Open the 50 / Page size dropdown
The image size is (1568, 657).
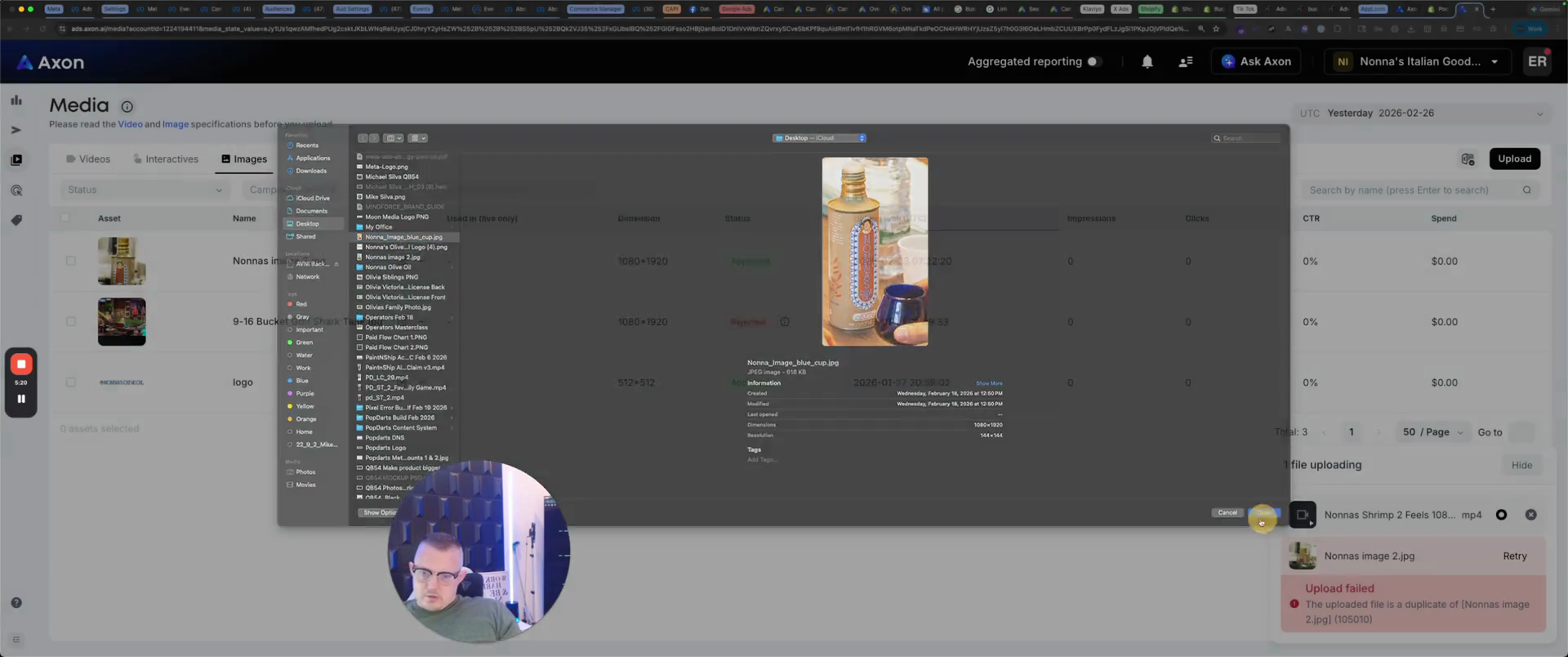[x=1433, y=432]
